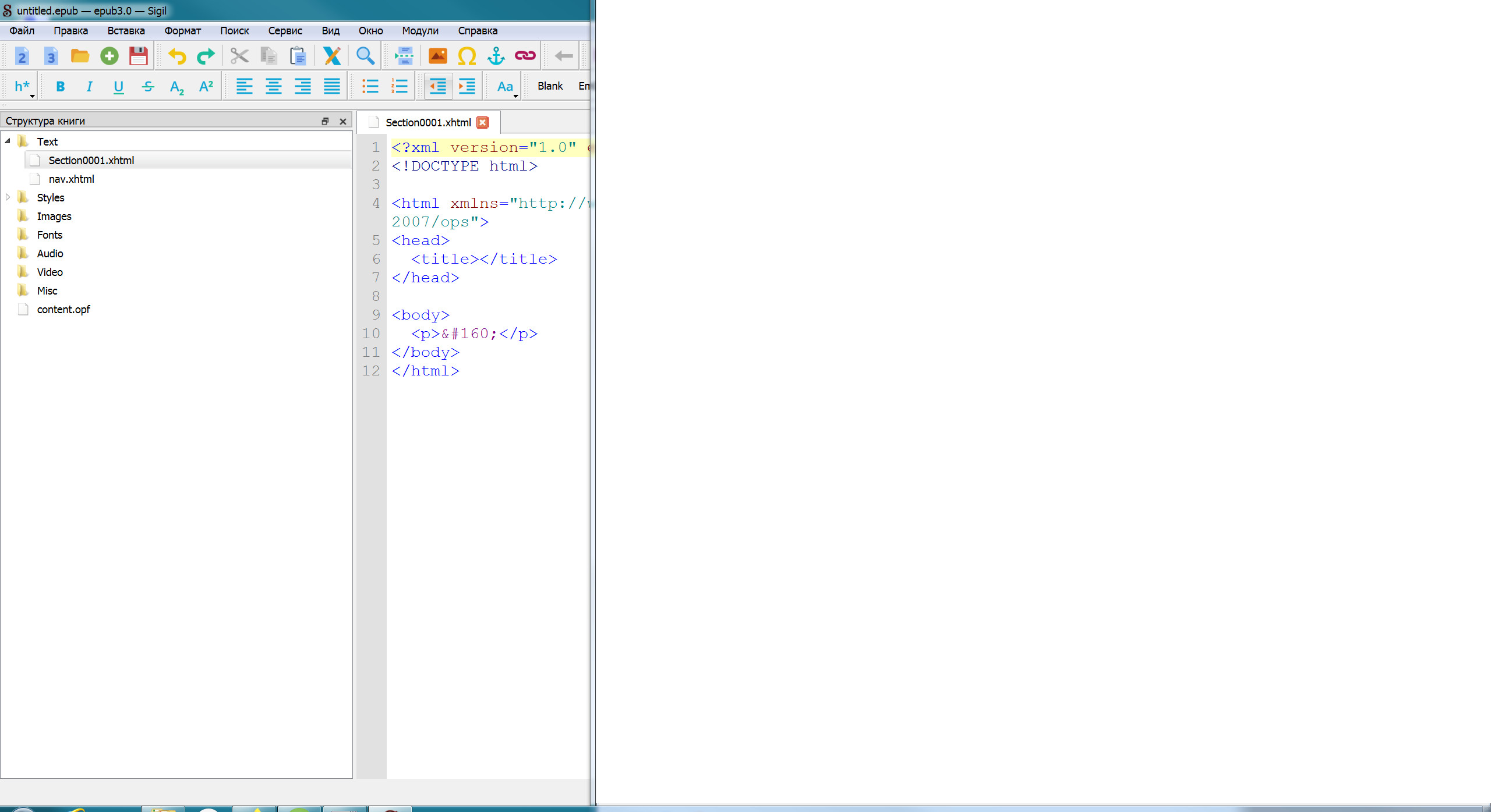Click the Save floppy disk icon

click(138, 56)
